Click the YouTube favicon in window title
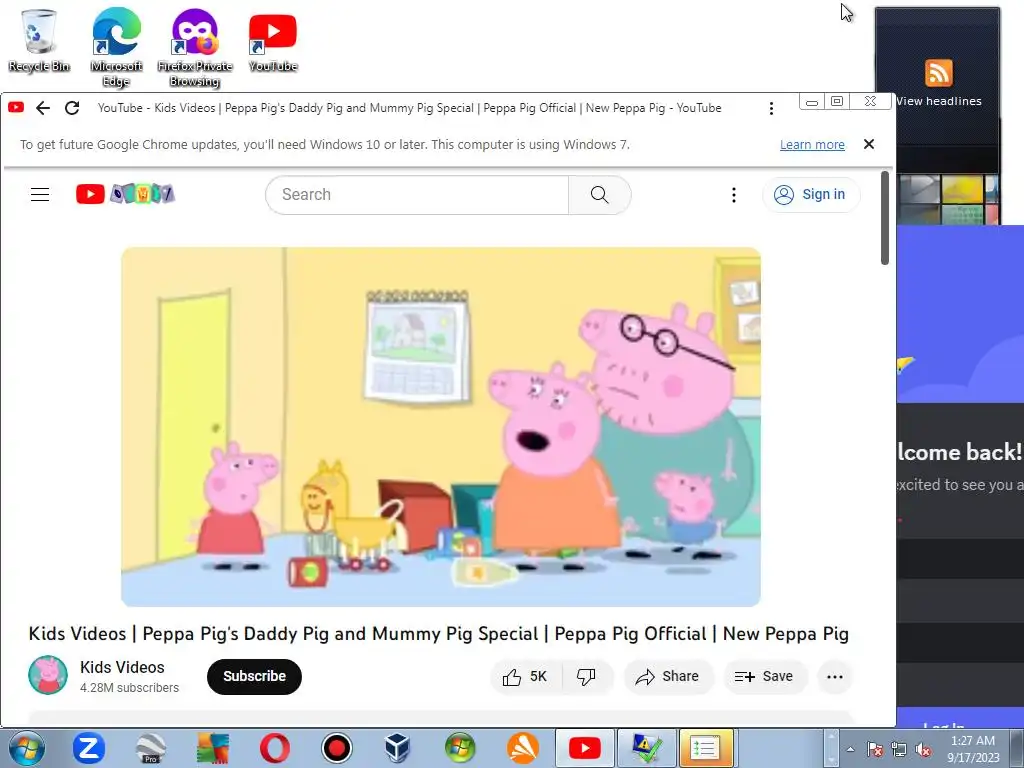Image resolution: width=1024 pixels, height=768 pixels. [16, 107]
